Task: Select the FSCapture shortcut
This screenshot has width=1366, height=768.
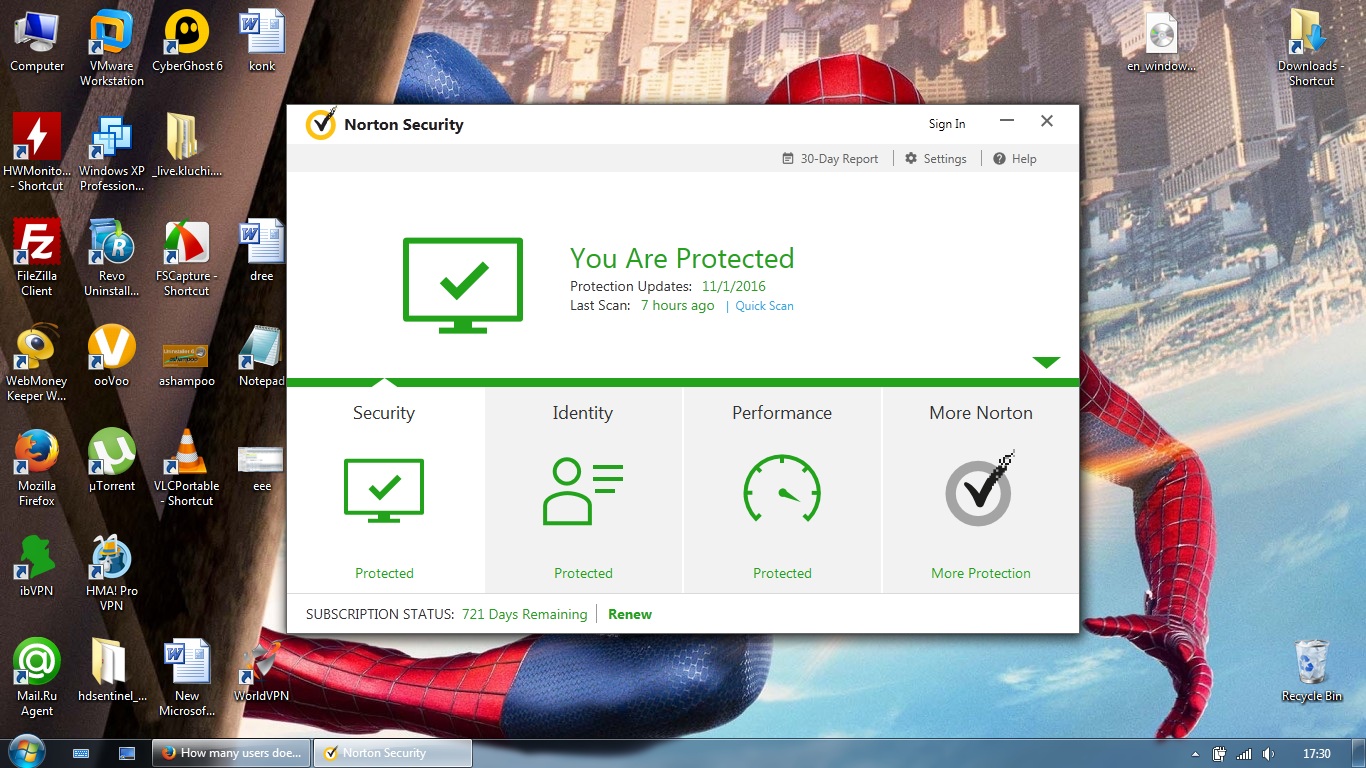Action: 187,258
